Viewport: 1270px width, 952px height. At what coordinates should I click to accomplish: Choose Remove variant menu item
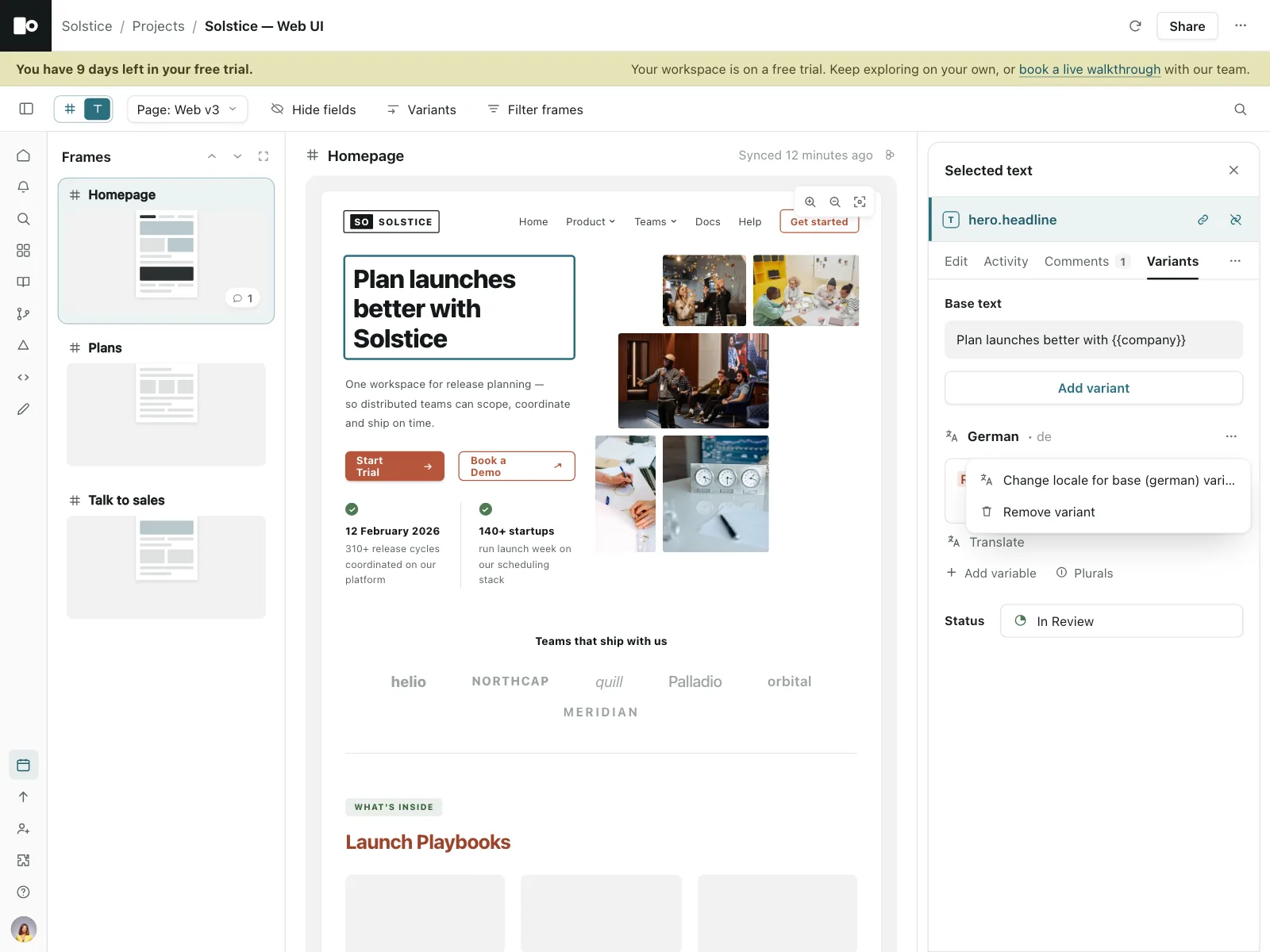pos(1108,512)
